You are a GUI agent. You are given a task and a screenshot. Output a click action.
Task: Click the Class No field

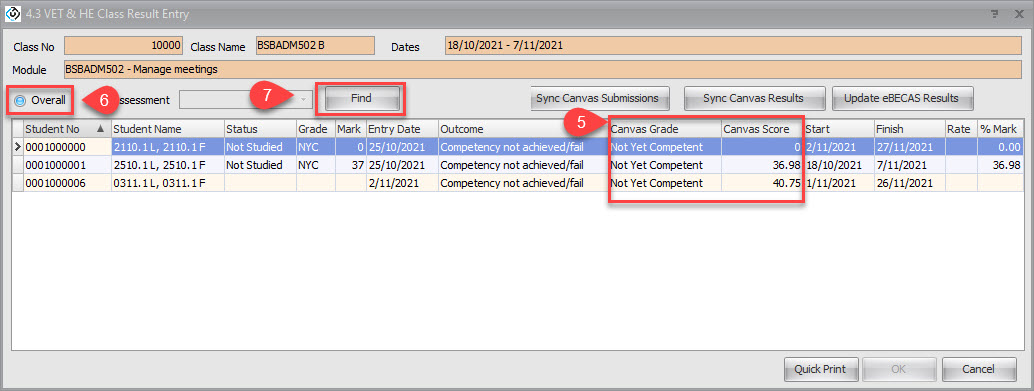pyautogui.click(x=123, y=46)
